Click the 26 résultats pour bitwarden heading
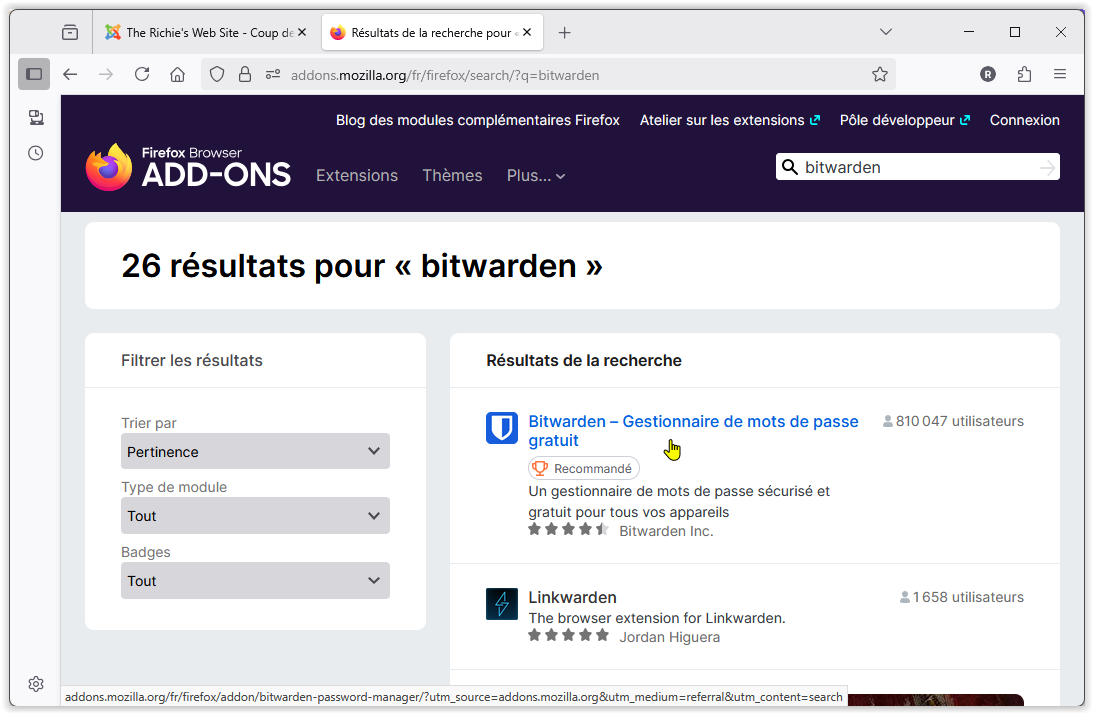This screenshot has width=1093, height=714. pyautogui.click(x=362, y=266)
